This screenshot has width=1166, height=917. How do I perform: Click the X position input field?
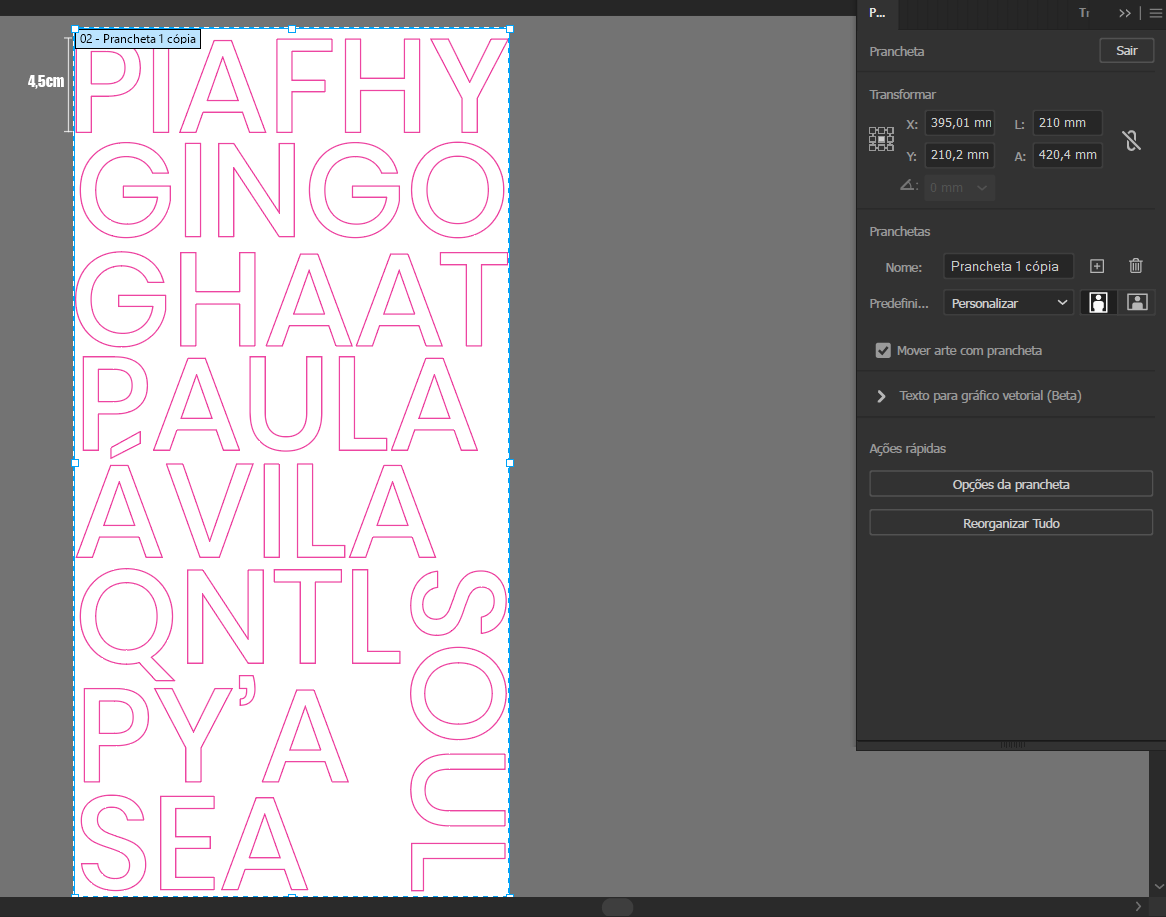point(958,124)
